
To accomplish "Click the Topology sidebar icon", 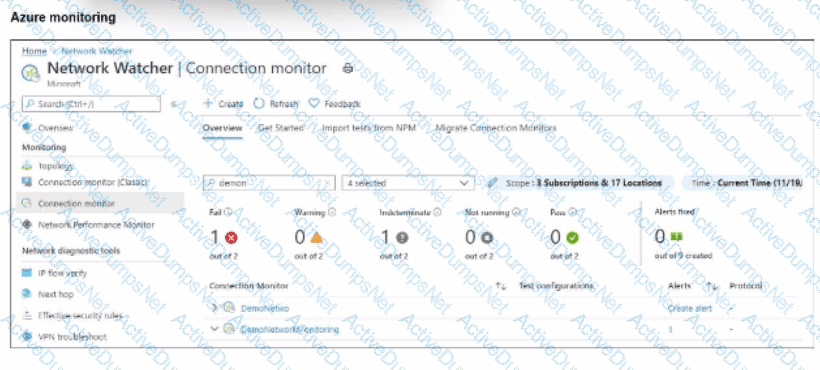I will (x=27, y=166).
